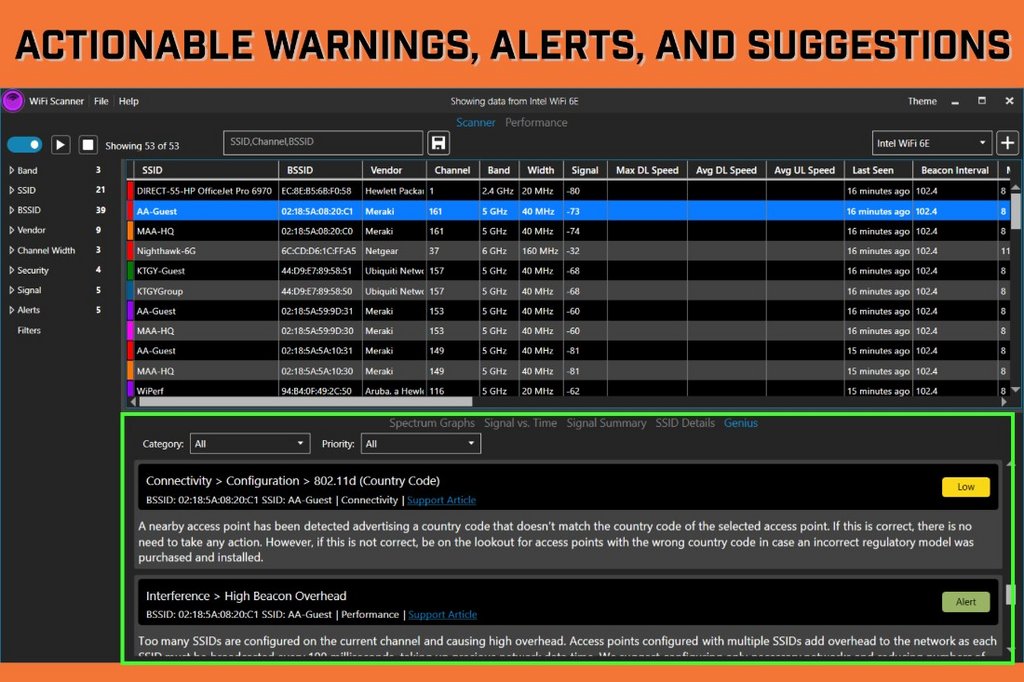Sort by Last Seen column header

point(878,170)
